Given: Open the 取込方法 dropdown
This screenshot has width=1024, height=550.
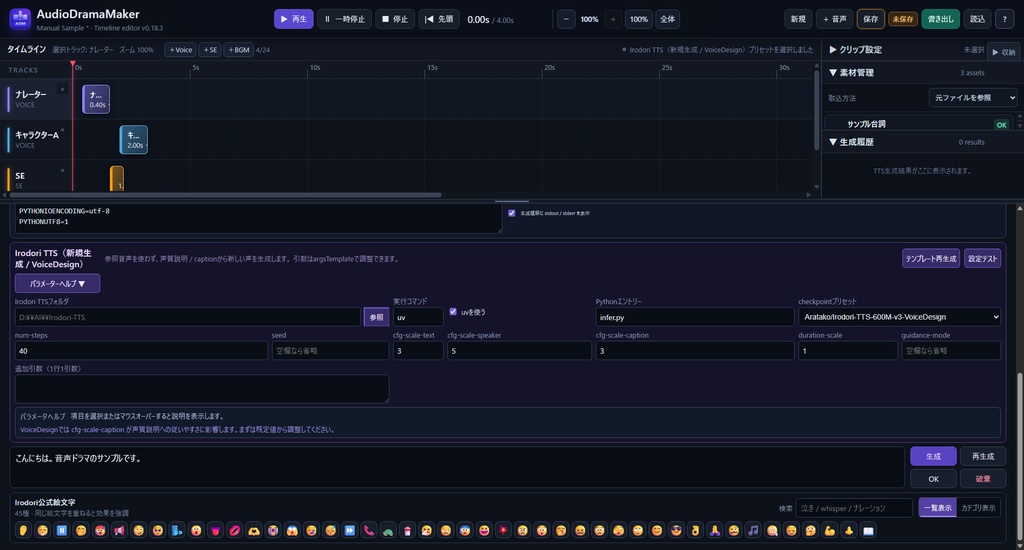Looking at the screenshot, I should tap(973, 97).
